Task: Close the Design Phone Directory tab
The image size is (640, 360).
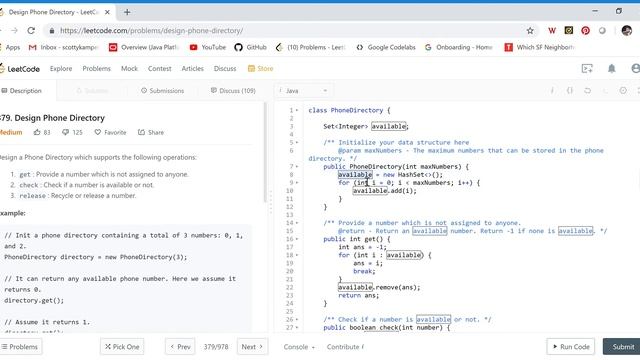Action: (107, 12)
